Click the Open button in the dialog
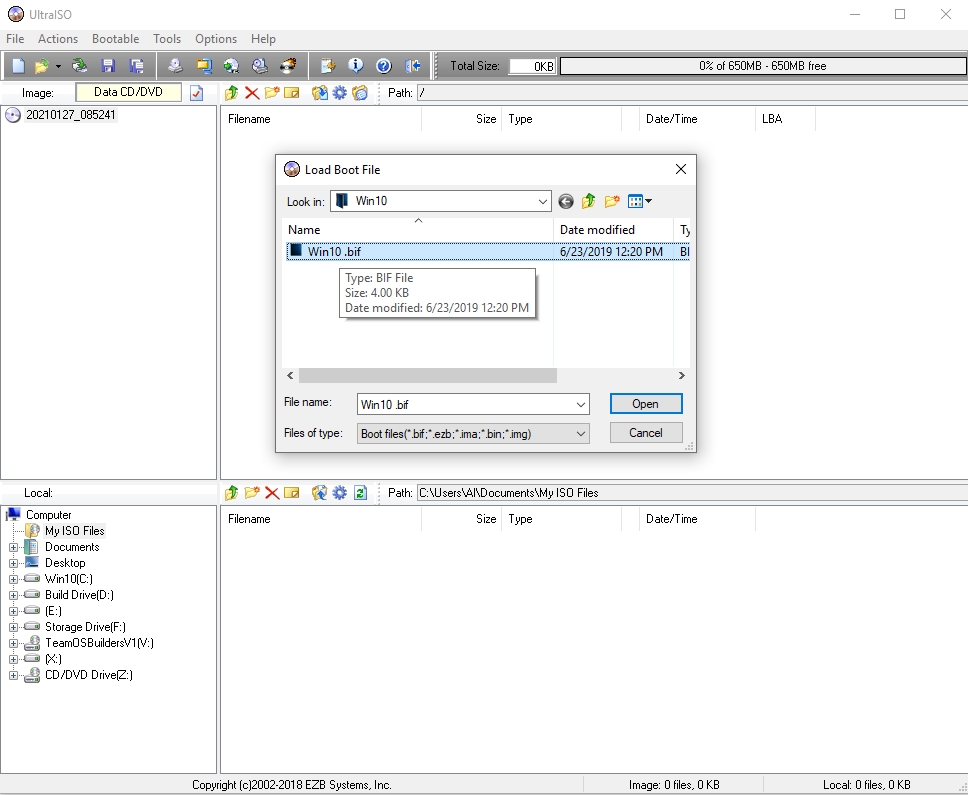 [x=646, y=404]
